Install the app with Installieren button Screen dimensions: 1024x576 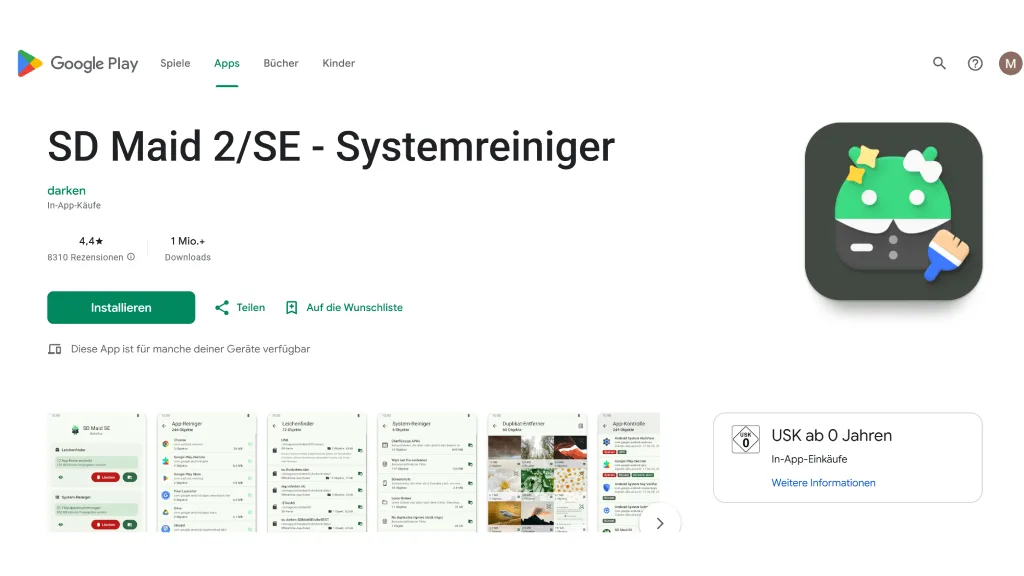point(121,308)
